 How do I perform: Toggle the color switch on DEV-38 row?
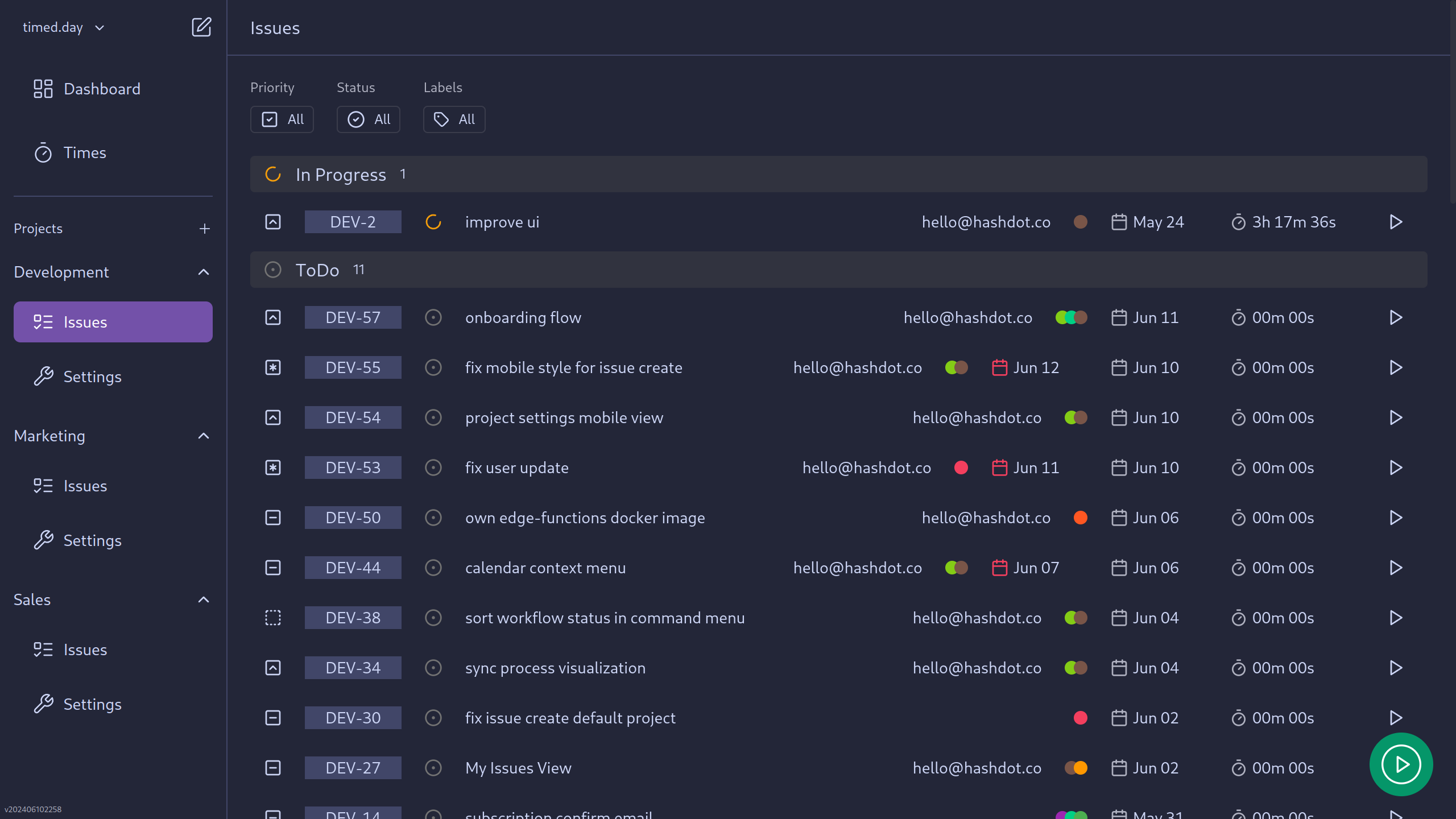point(1076,617)
